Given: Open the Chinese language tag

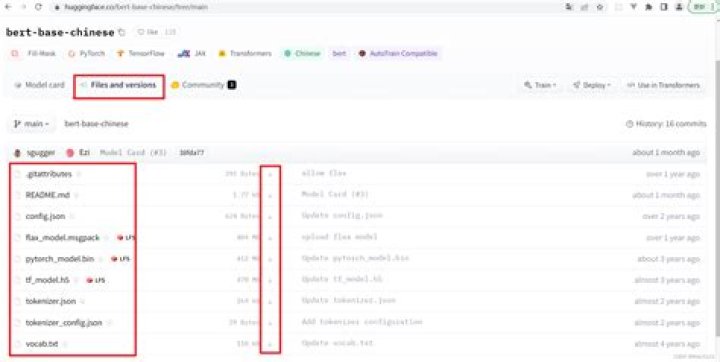Looking at the screenshot, I should [x=302, y=53].
